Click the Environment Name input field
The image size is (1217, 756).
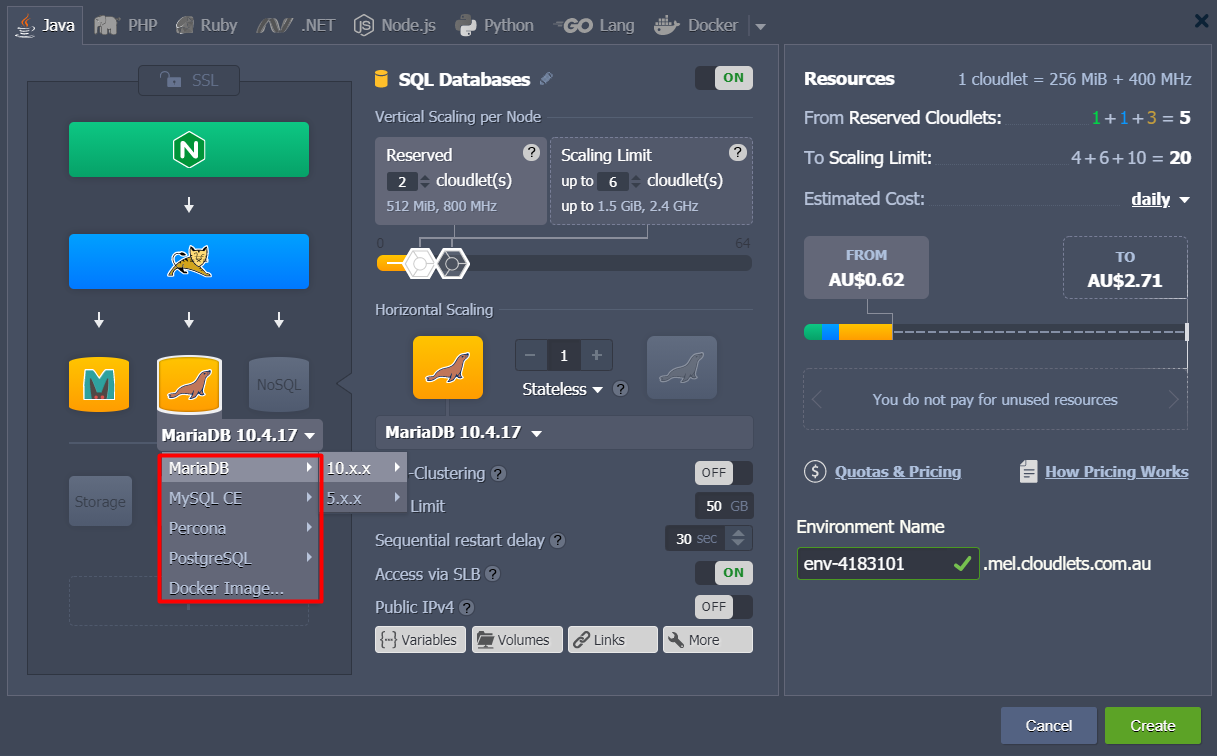point(888,563)
